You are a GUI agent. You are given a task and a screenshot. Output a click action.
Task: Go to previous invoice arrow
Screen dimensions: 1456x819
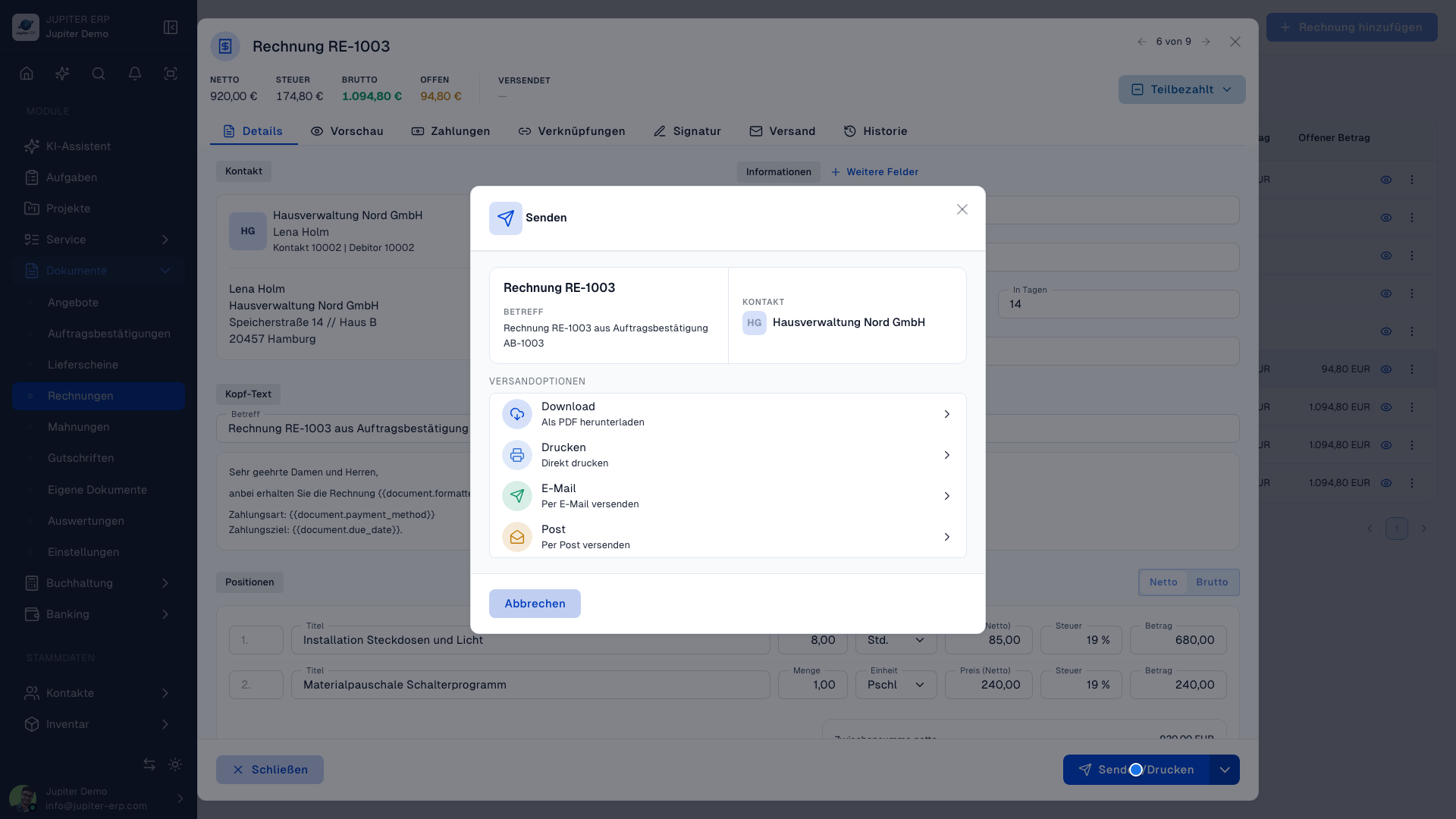1141,42
